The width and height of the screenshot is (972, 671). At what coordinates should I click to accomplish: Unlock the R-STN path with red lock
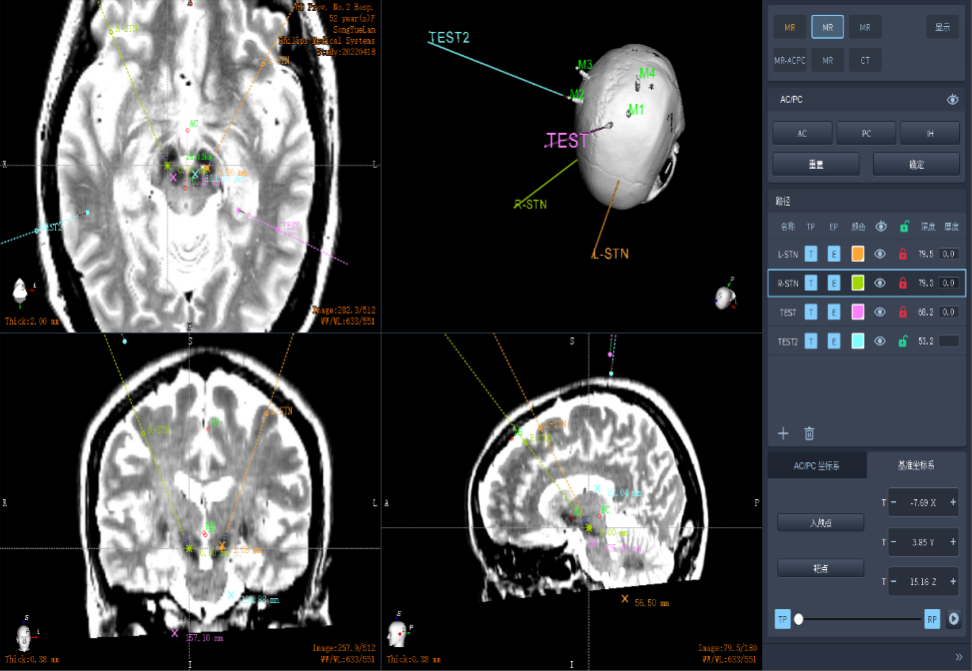[903, 283]
